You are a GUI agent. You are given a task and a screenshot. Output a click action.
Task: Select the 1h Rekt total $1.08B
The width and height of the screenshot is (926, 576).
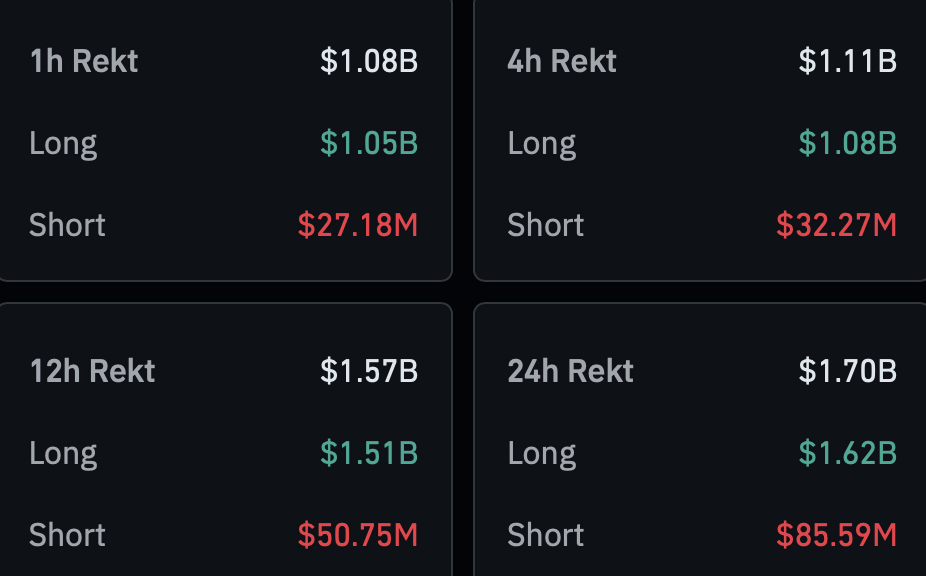[369, 61]
